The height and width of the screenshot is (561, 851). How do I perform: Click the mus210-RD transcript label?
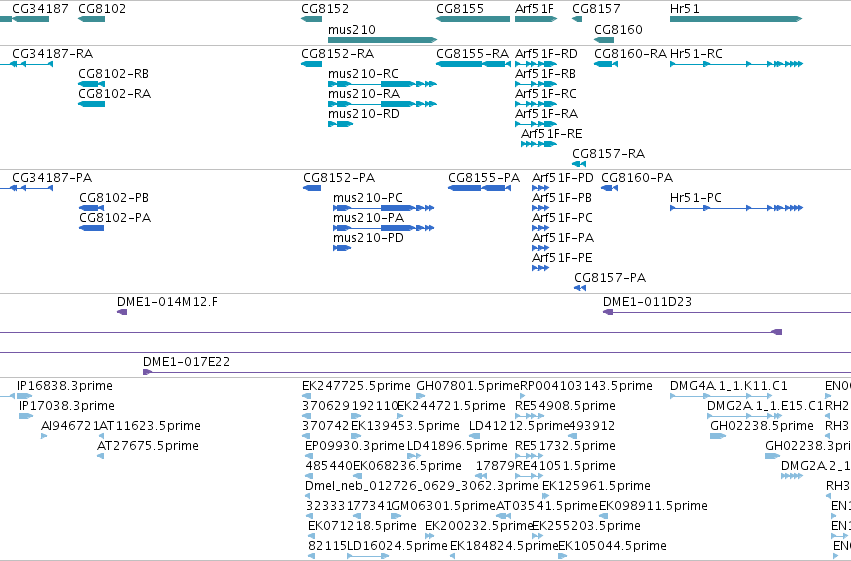point(364,114)
